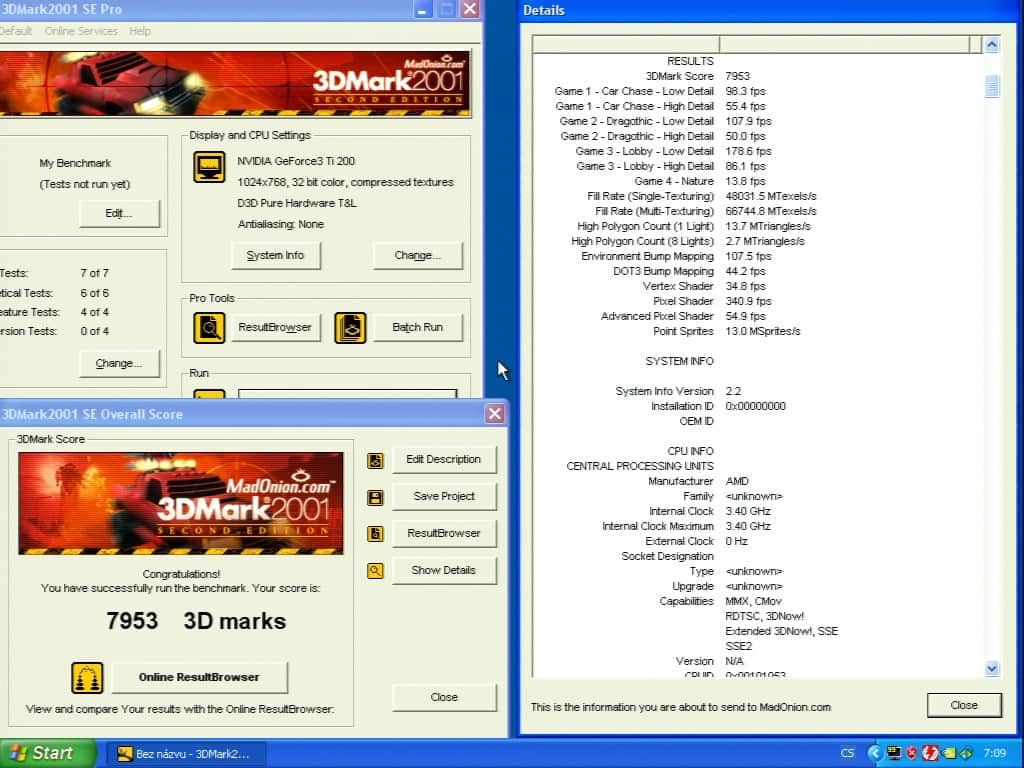Click the second column header in the Details list
Viewport: 1024px width, 768px height.
coord(844,44)
